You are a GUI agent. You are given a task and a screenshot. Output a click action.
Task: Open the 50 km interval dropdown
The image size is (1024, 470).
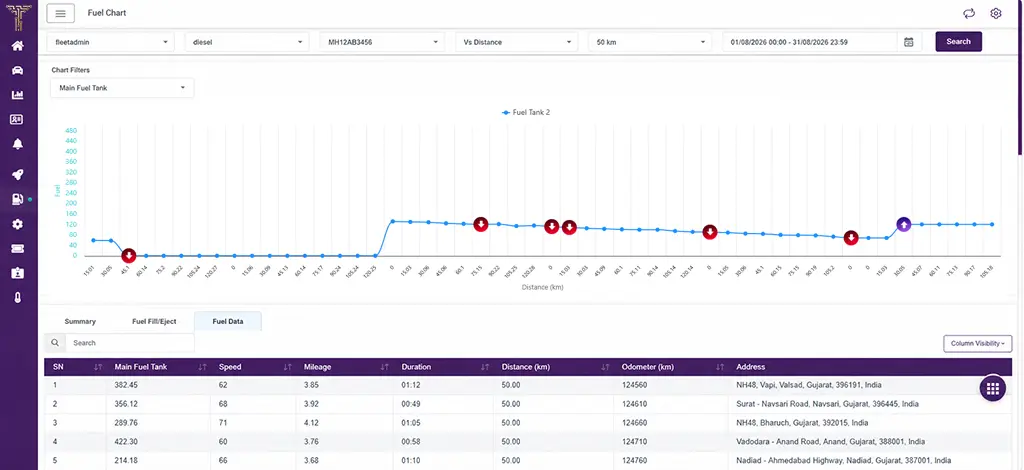[x=650, y=42]
